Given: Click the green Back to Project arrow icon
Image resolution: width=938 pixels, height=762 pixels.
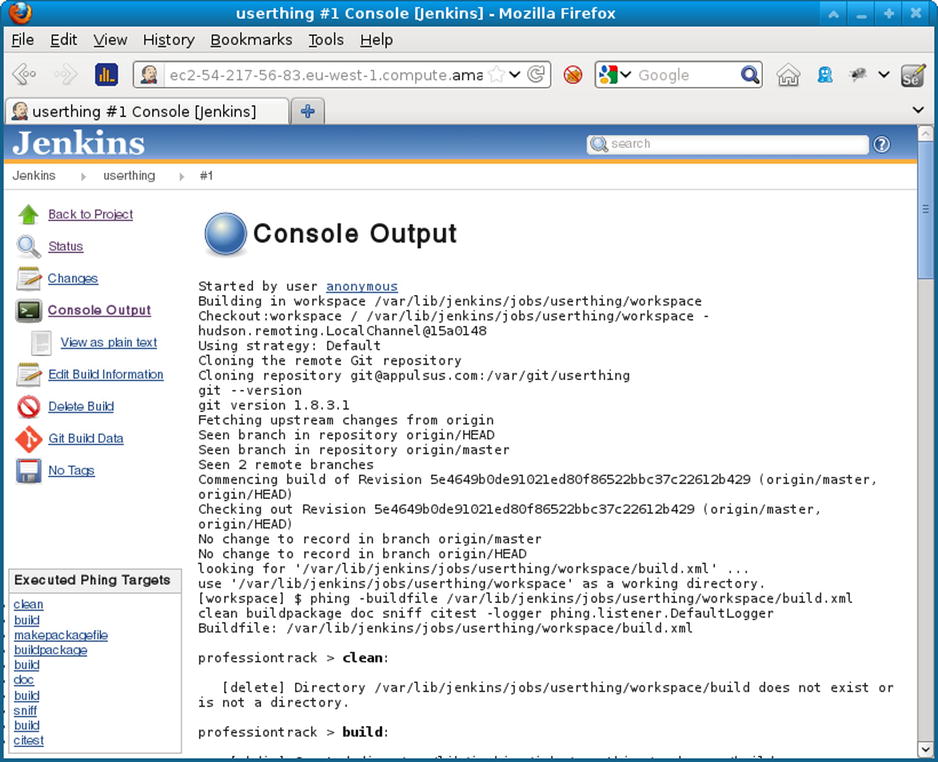Looking at the screenshot, I should tap(28, 214).
